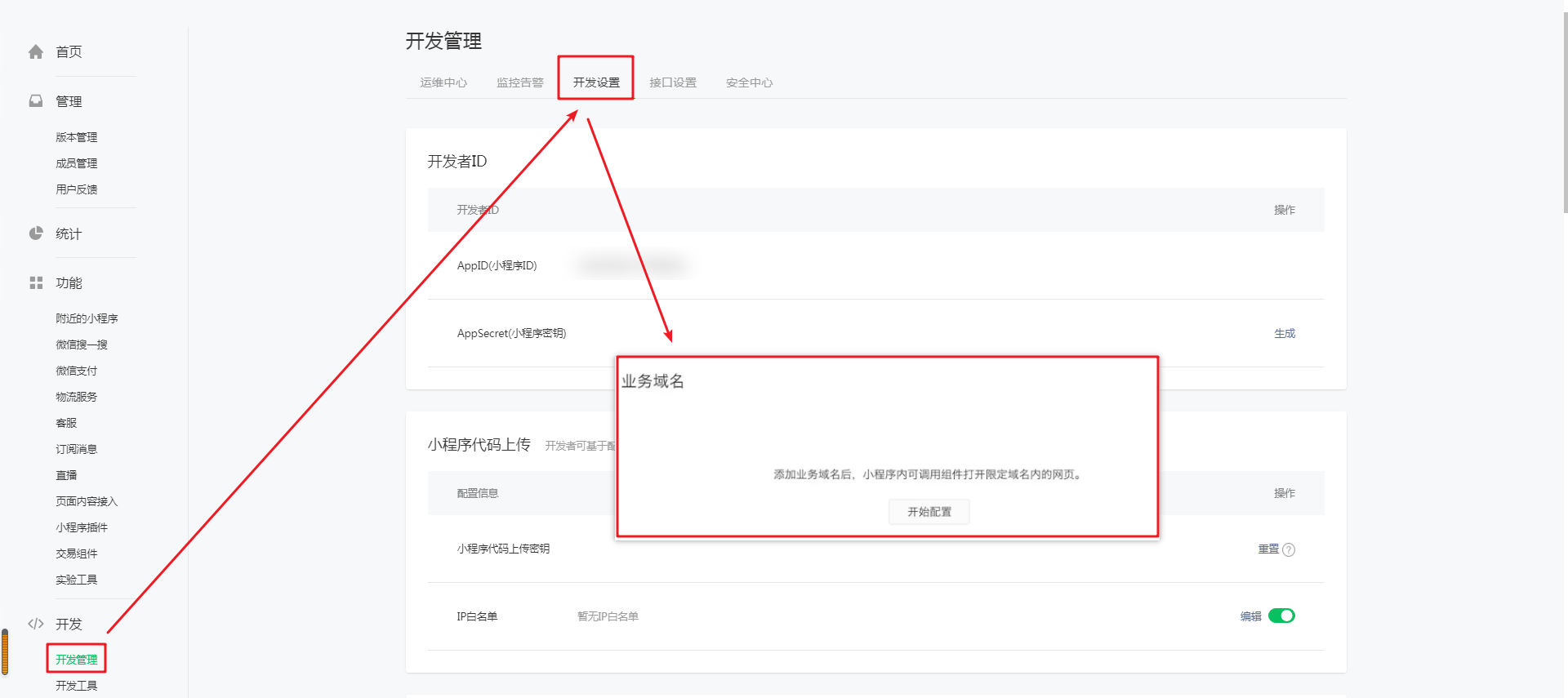Go to the 接口设置 tab
Screen dimensions: 1568x698
[x=673, y=82]
